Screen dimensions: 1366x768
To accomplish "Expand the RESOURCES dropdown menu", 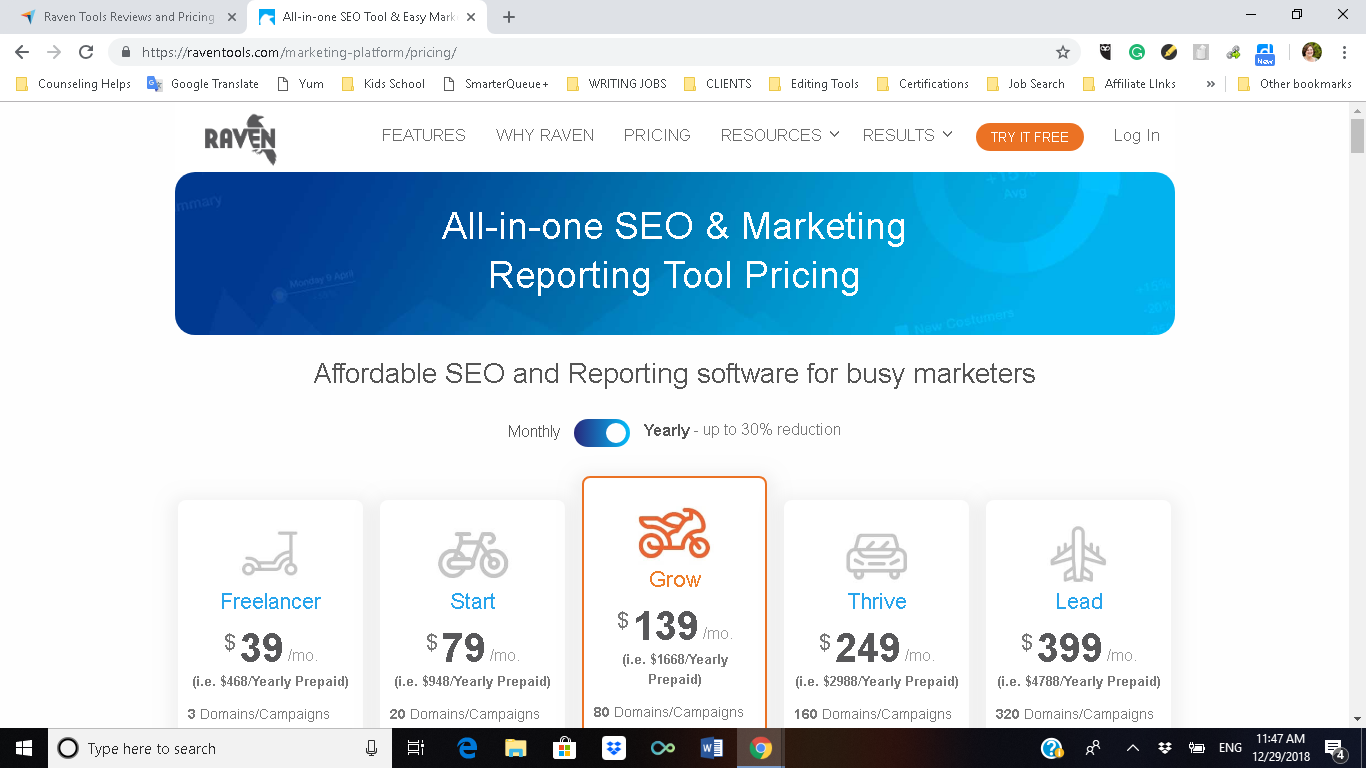I will pos(780,135).
